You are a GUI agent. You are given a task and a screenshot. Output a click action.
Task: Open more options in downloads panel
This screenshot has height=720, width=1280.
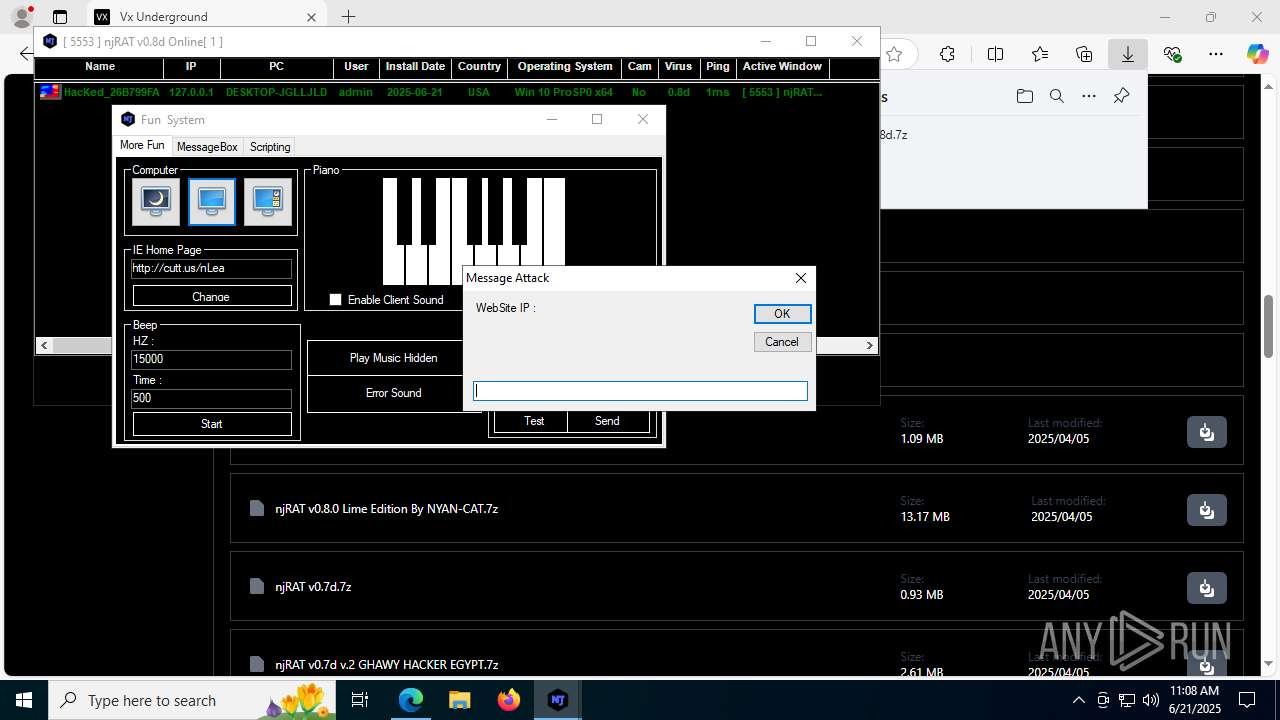pyautogui.click(x=1089, y=96)
